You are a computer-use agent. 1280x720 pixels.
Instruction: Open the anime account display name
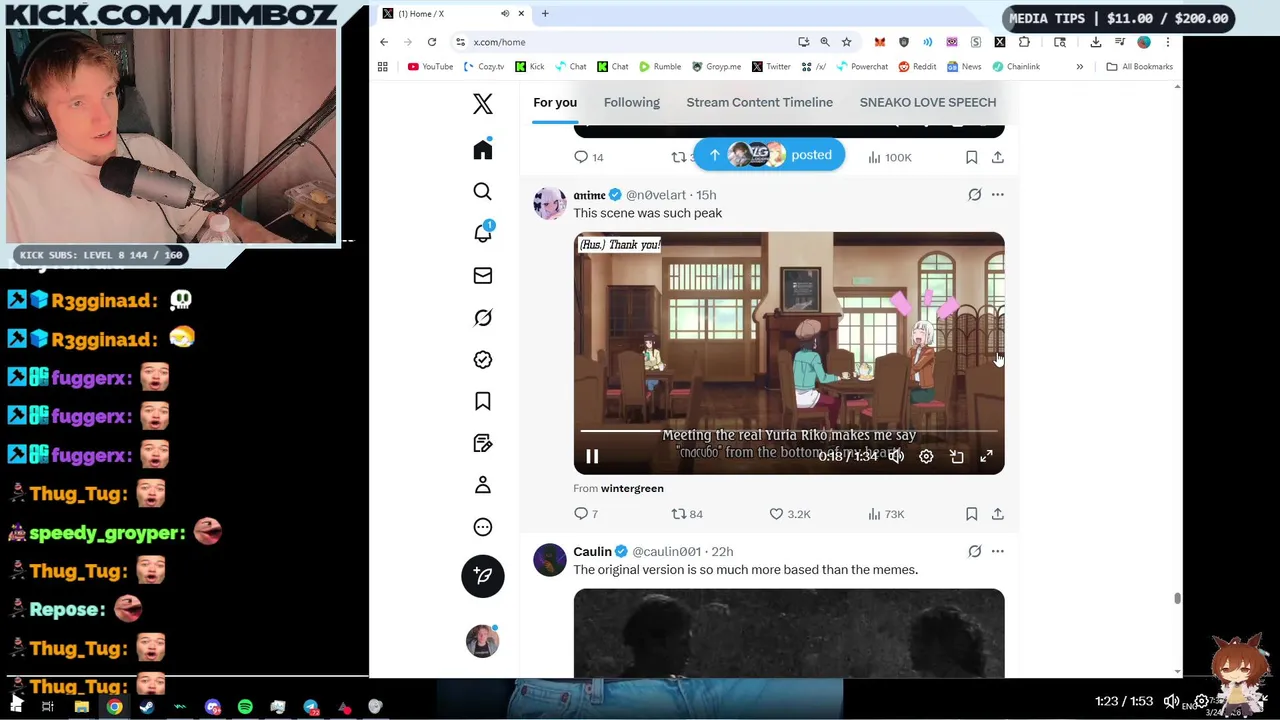tap(589, 195)
